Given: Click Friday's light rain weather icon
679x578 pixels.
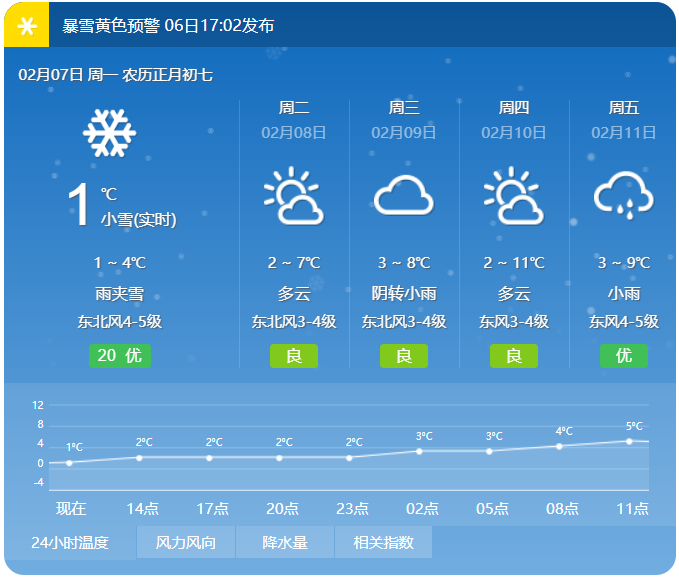Looking at the screenshot, I should pyautogui.click(x=624, y=197).
